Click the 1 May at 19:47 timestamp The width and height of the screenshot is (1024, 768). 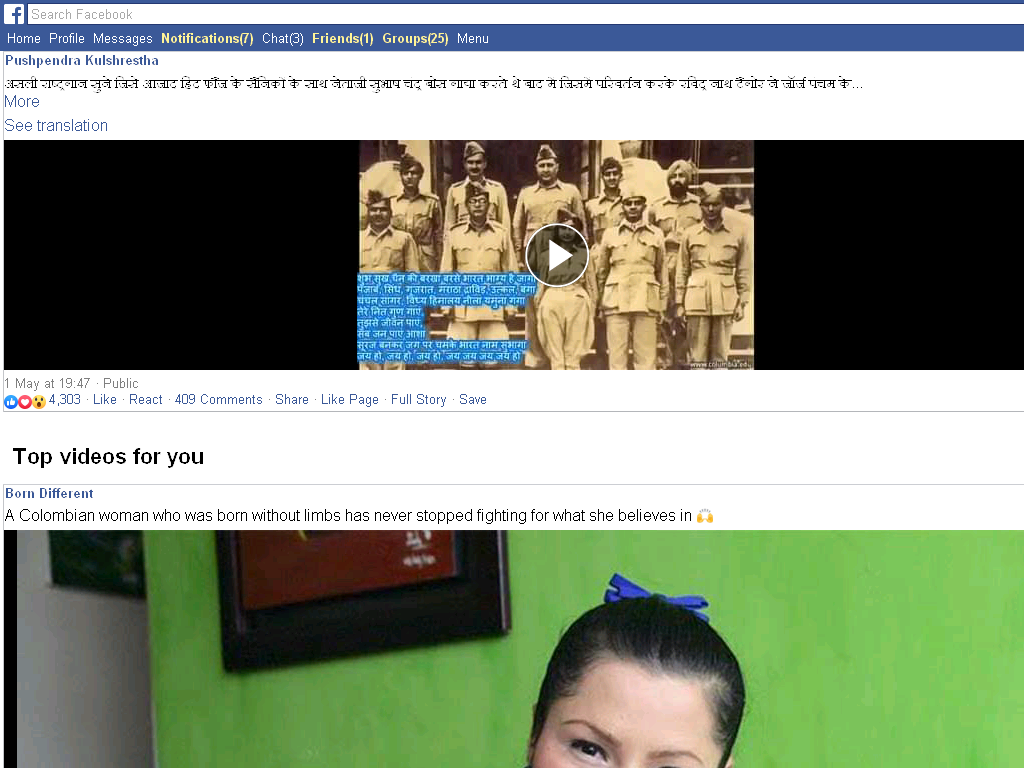[x=47, y=383]
